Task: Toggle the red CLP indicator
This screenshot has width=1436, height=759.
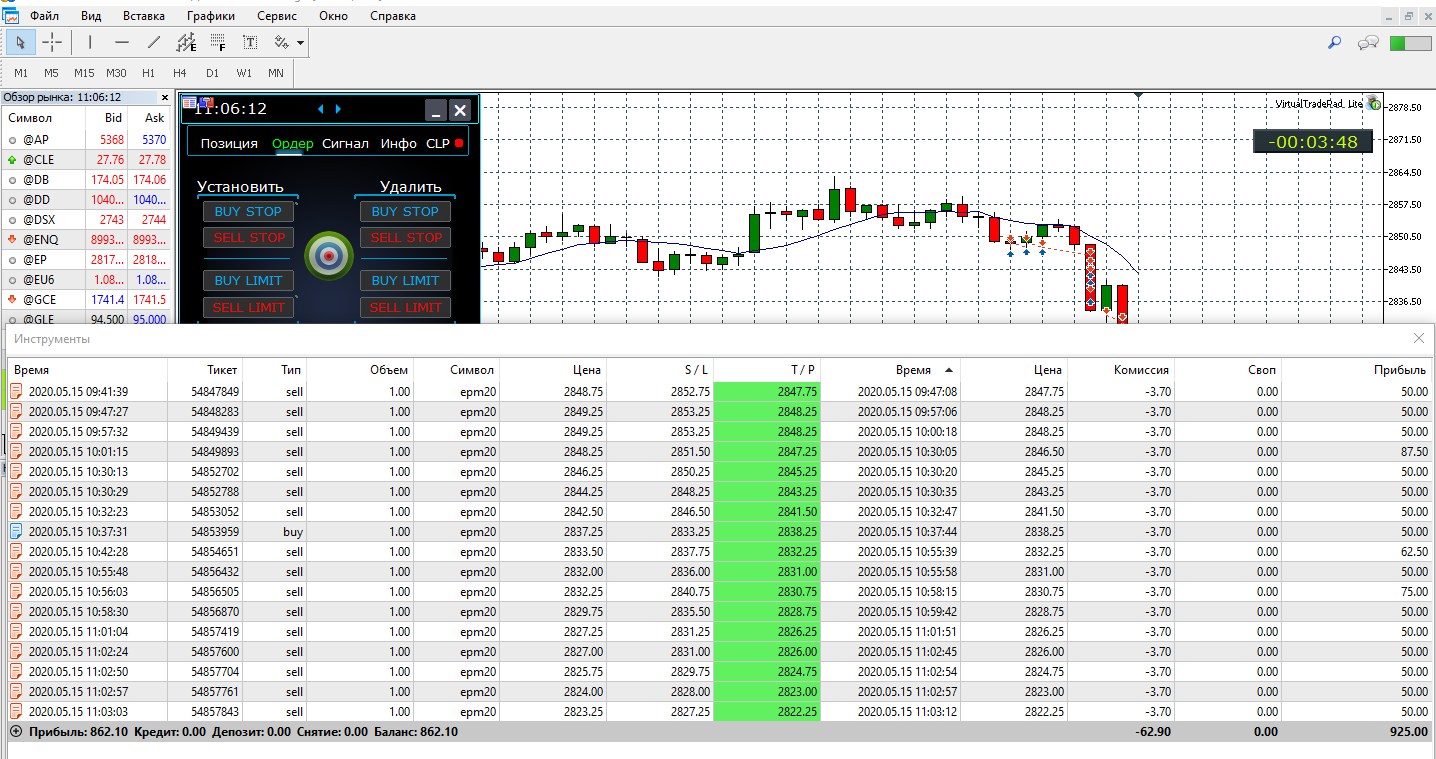Action: pos(459,144)
